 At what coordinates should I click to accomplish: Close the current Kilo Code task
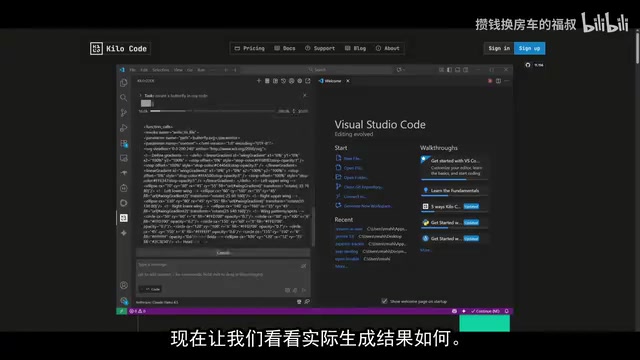(x=304, y=96)
